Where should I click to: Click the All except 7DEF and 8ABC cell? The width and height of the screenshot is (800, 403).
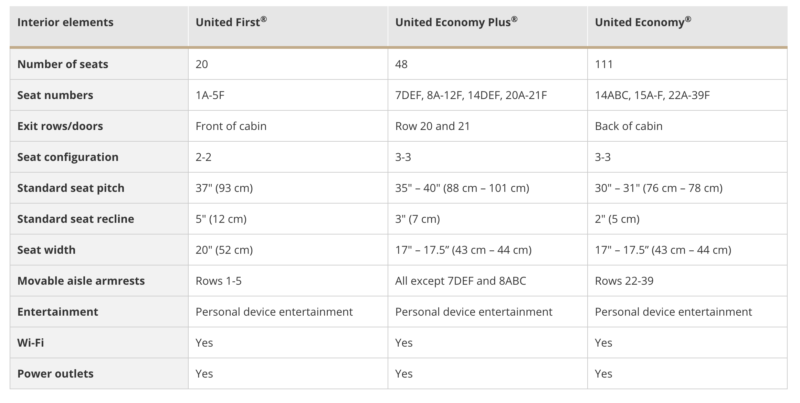click(x=460, y=281)
